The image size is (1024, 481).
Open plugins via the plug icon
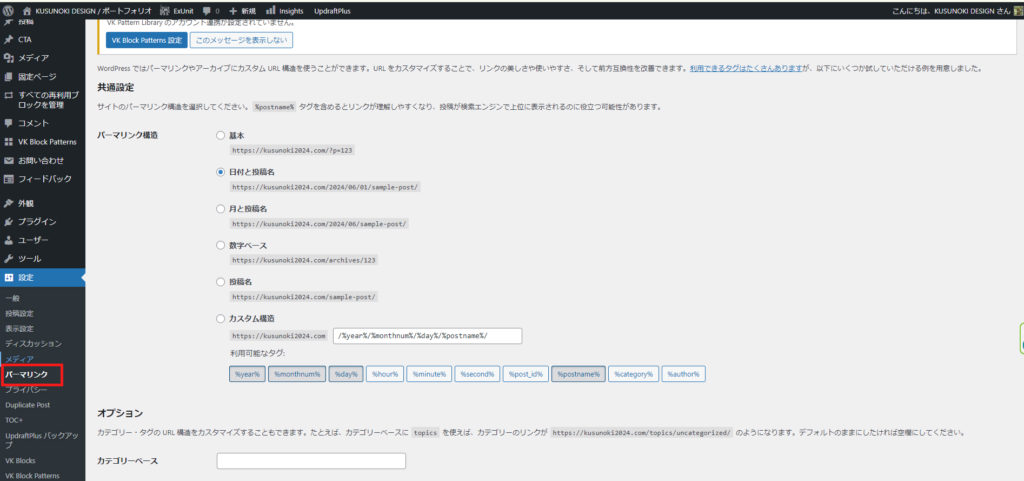pos(9,221)
